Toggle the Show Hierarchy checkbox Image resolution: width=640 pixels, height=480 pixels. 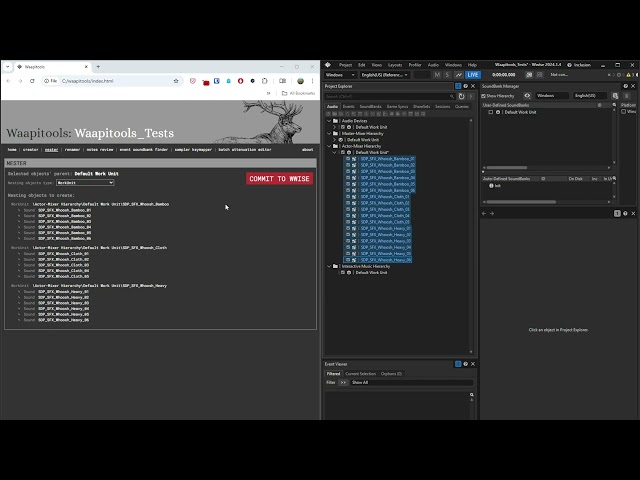[485, 96]
